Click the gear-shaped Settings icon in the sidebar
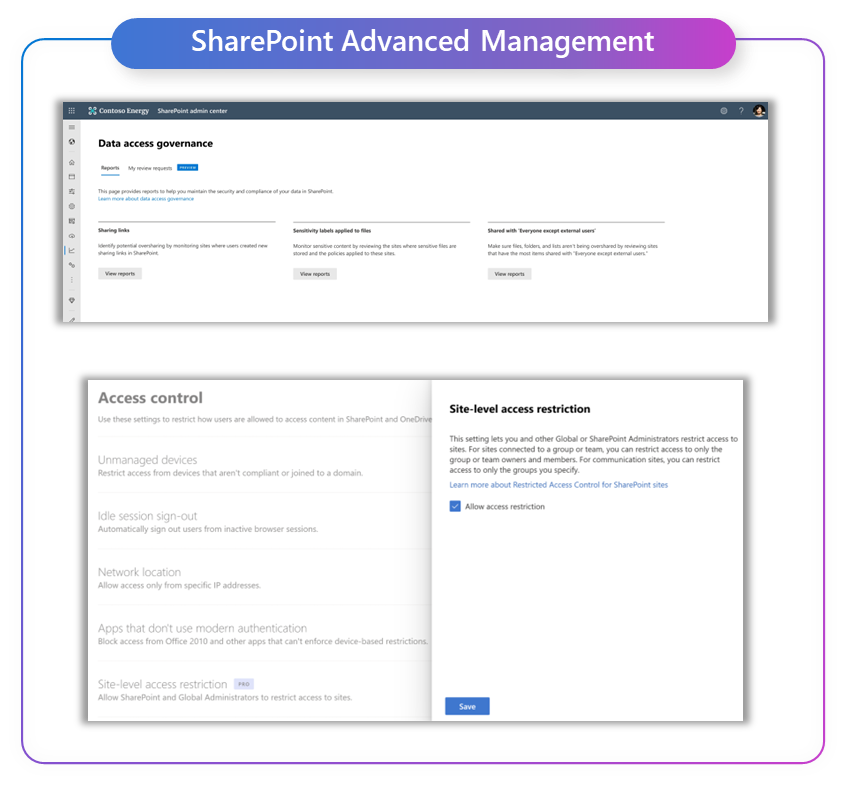Screen dimensions: 846x785 click(72, 206)
